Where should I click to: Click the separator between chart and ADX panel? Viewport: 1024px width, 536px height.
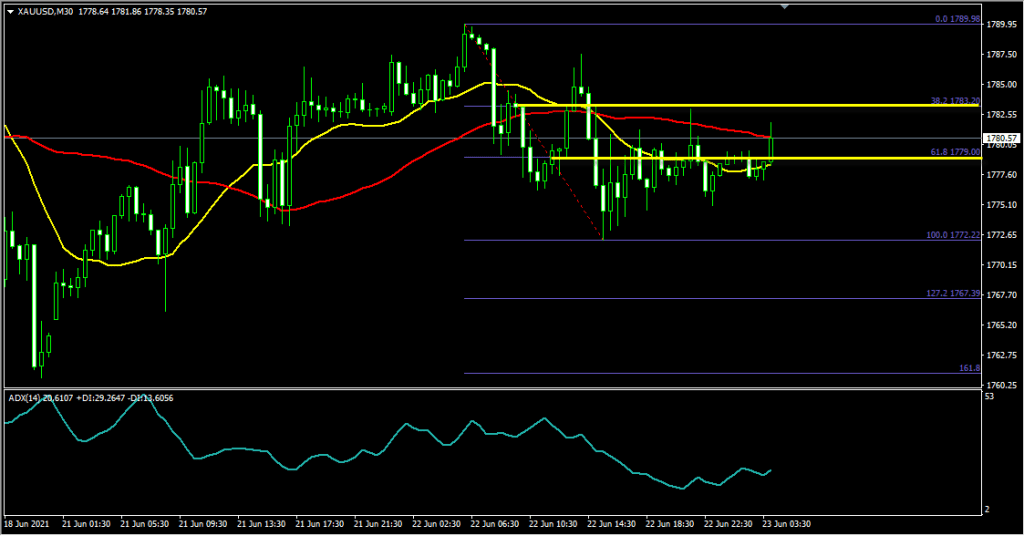490,389
